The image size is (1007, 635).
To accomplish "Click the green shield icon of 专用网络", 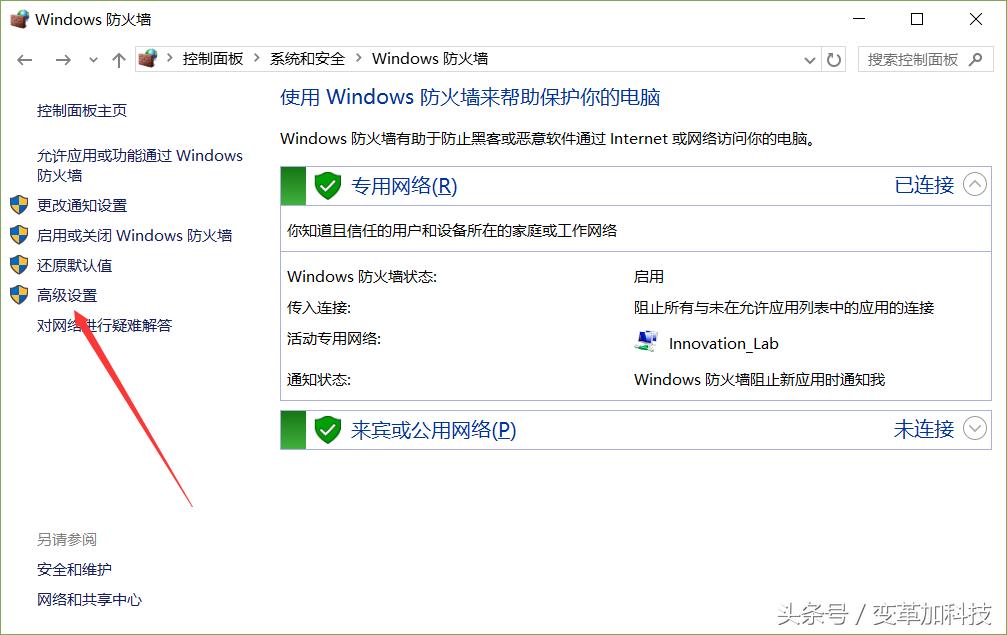I will coord(327,185).
